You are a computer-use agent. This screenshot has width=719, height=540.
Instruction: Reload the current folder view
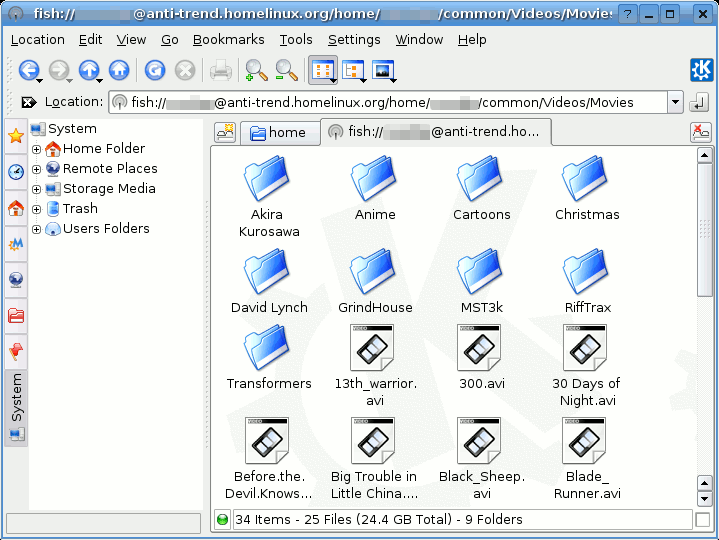click(155, 70)
